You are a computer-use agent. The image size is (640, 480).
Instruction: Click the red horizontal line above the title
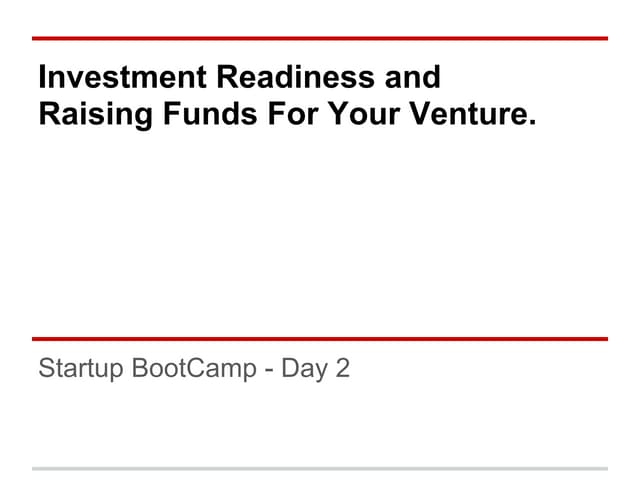click(x=320, y=38)
